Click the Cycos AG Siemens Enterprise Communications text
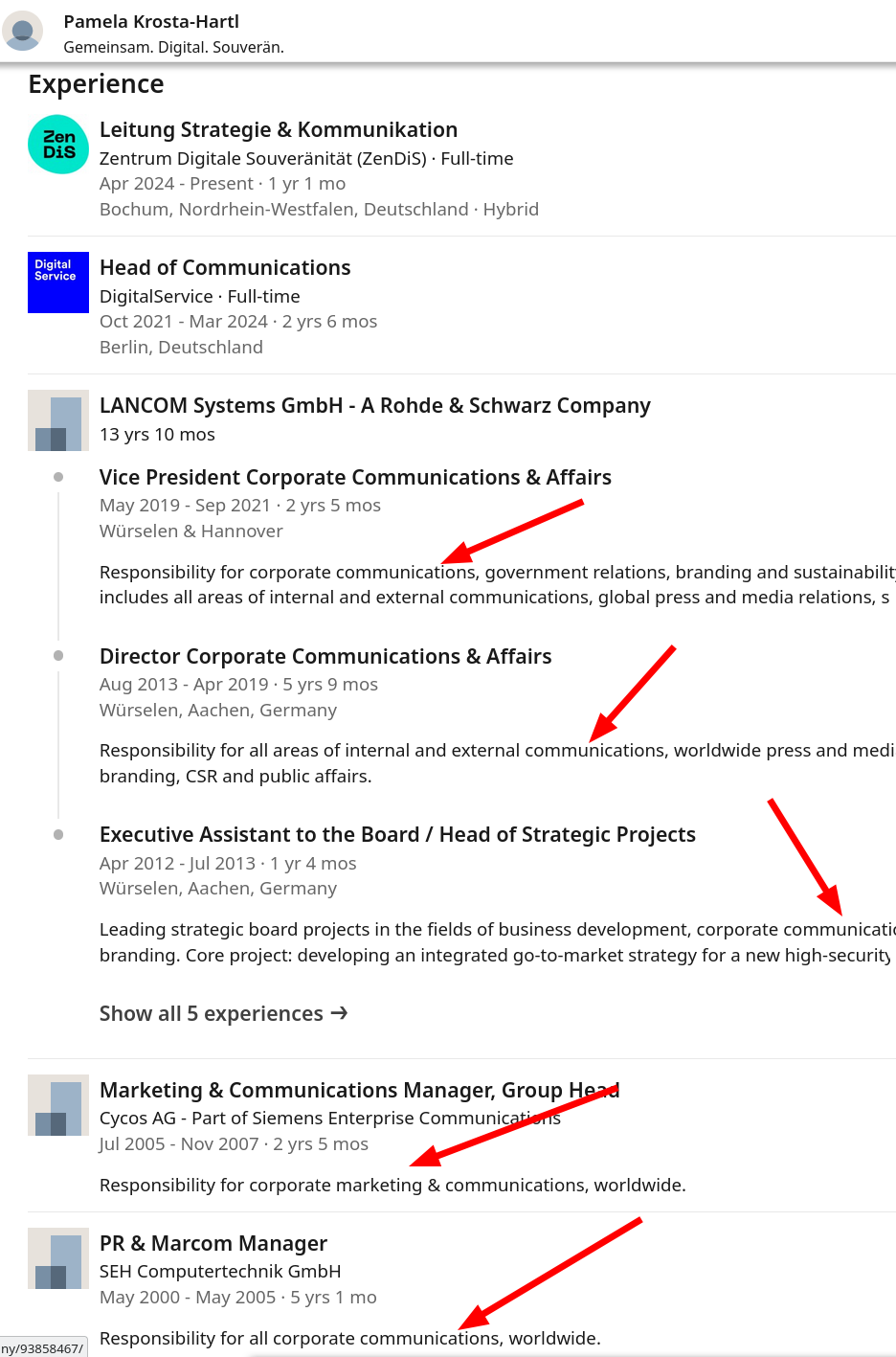The width and height of the screenshot is (896, 1357). pyautogui.click(x=330, y=1118)
